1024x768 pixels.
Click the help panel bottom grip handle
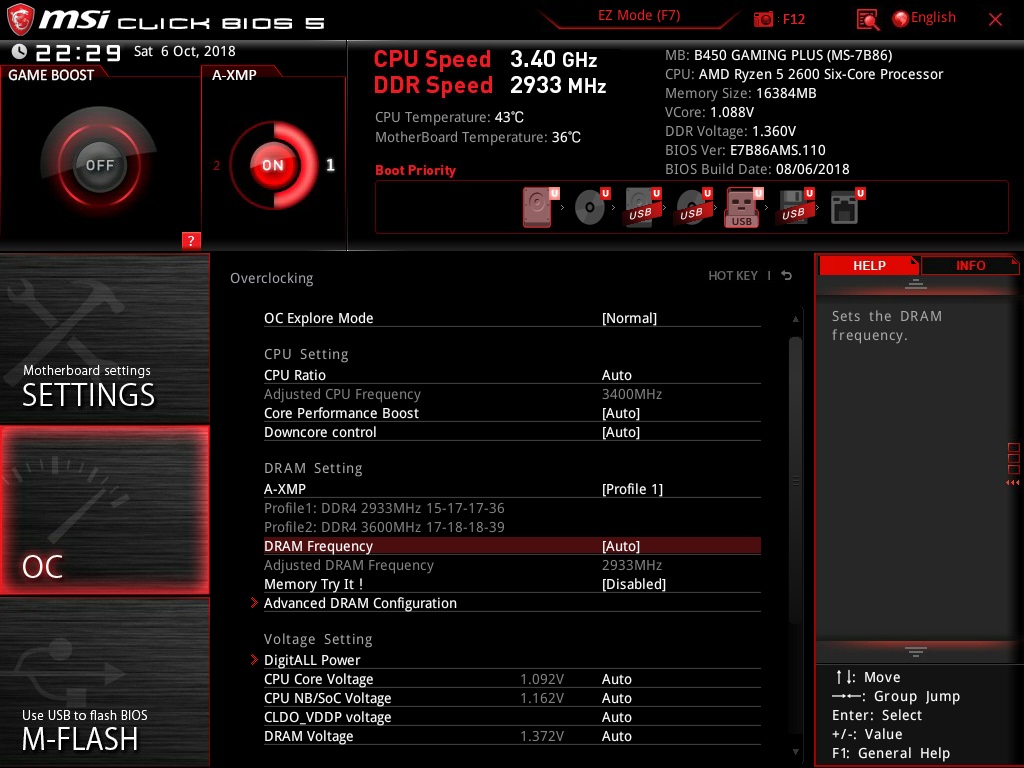[x=916, y=652]
